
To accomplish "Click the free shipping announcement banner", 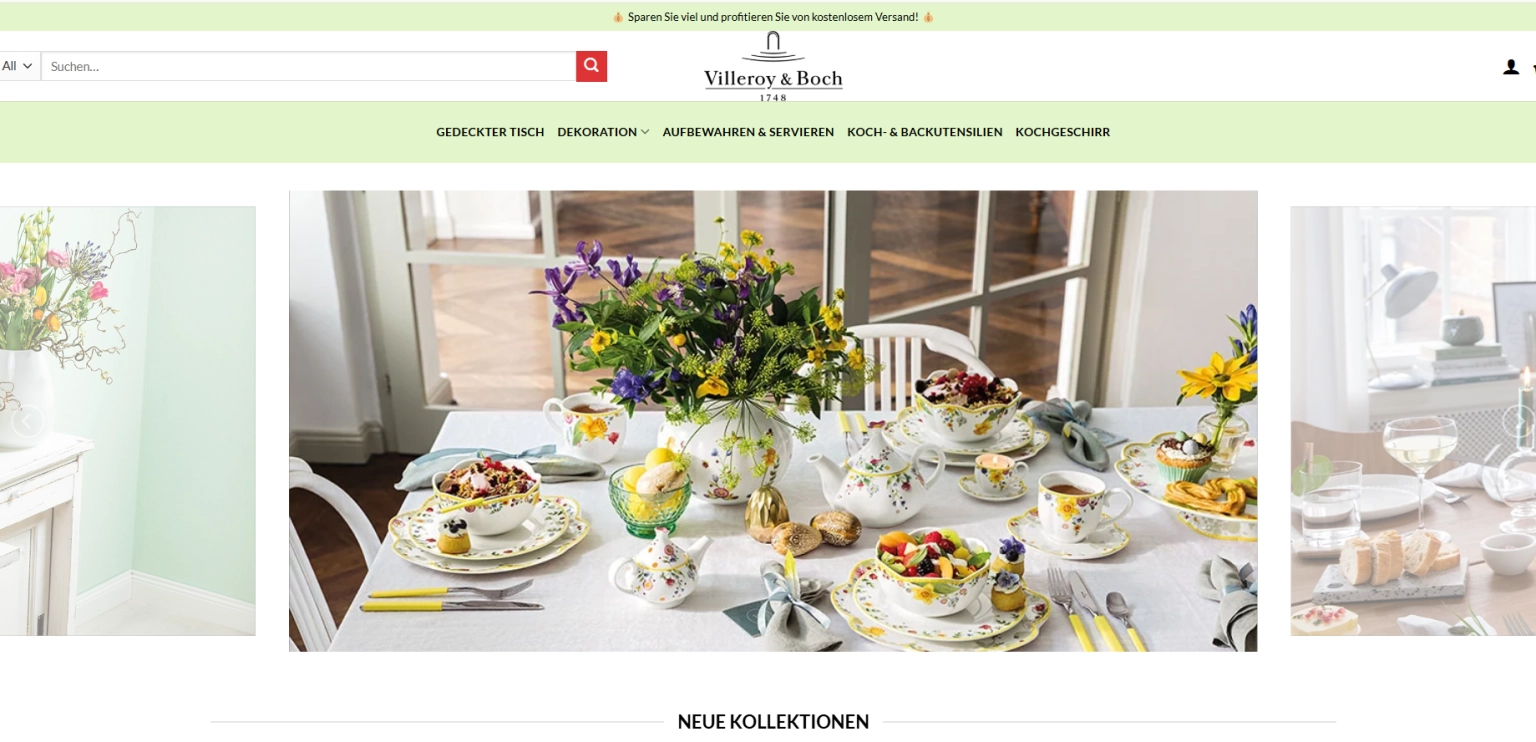I will (773, 17).
